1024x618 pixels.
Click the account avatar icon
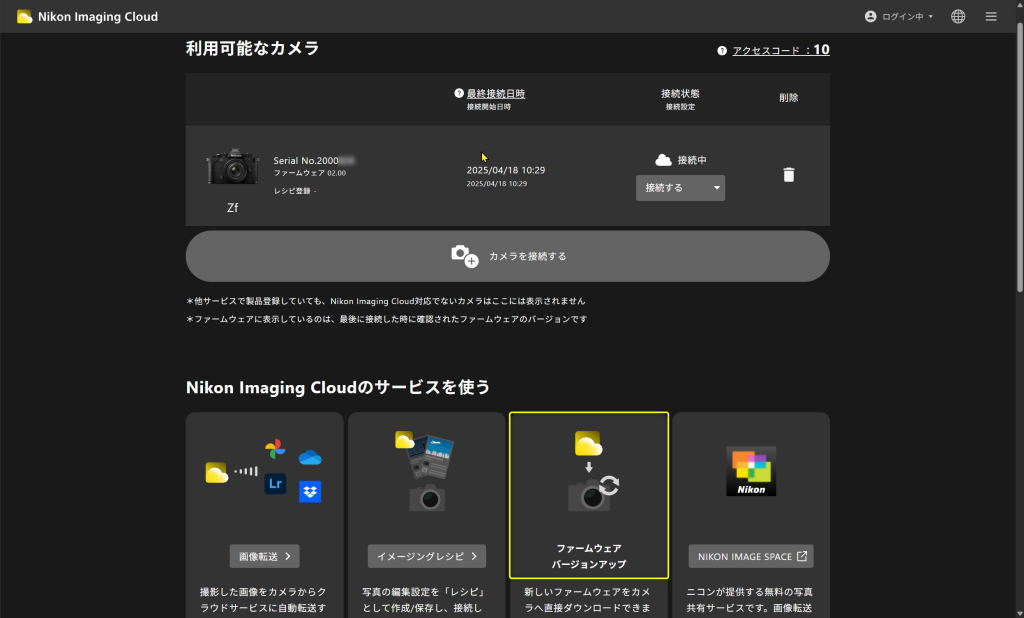pyautogui.click(x=871, y=16)
